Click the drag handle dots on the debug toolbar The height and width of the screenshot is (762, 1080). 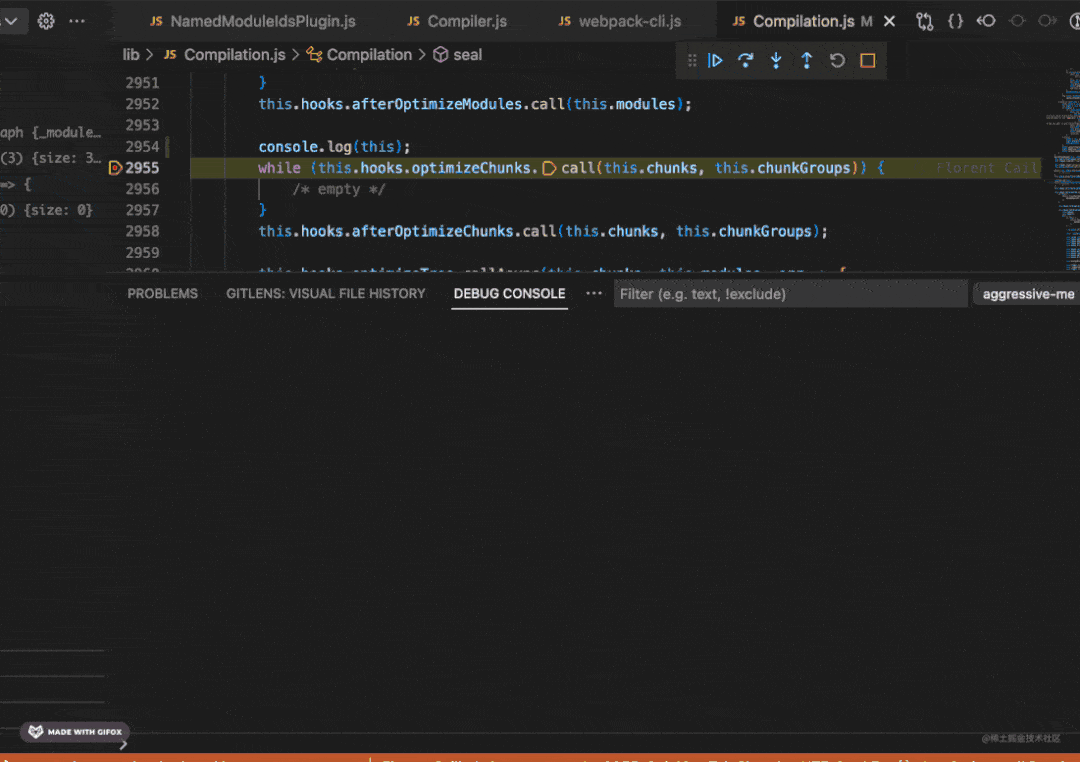691,60
